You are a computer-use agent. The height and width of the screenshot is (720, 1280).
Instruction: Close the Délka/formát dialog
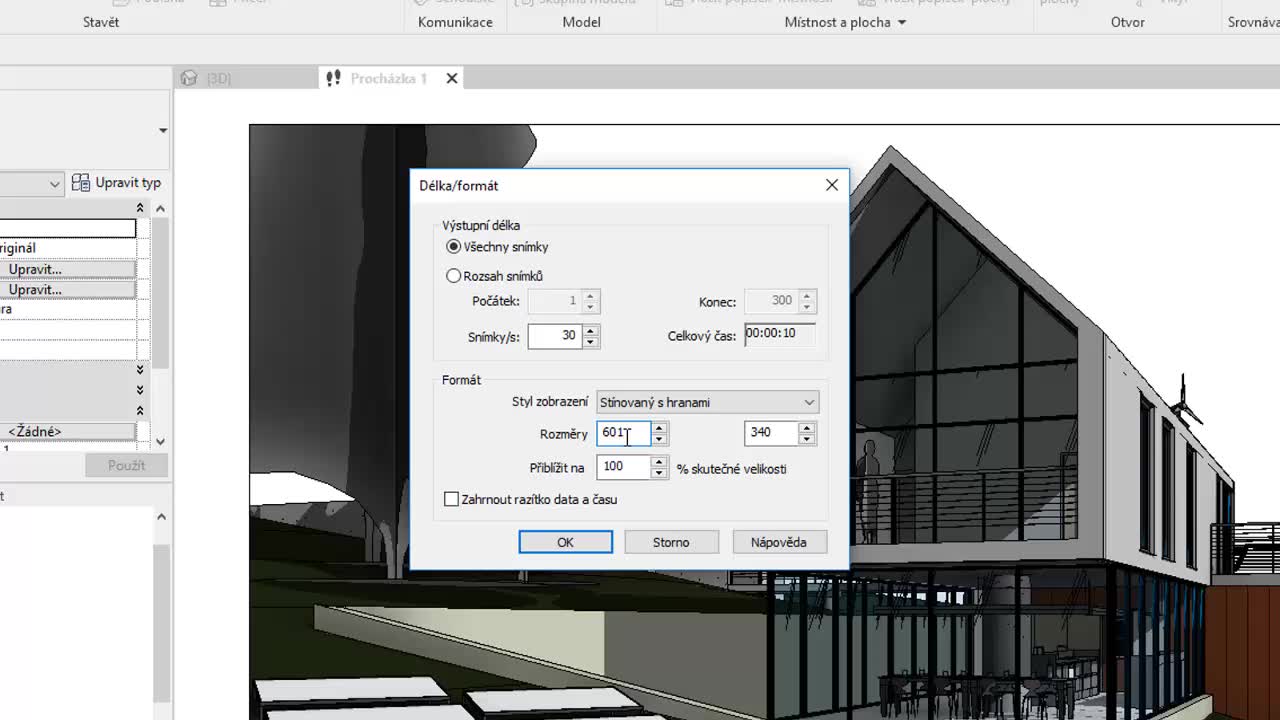point(832,185)
